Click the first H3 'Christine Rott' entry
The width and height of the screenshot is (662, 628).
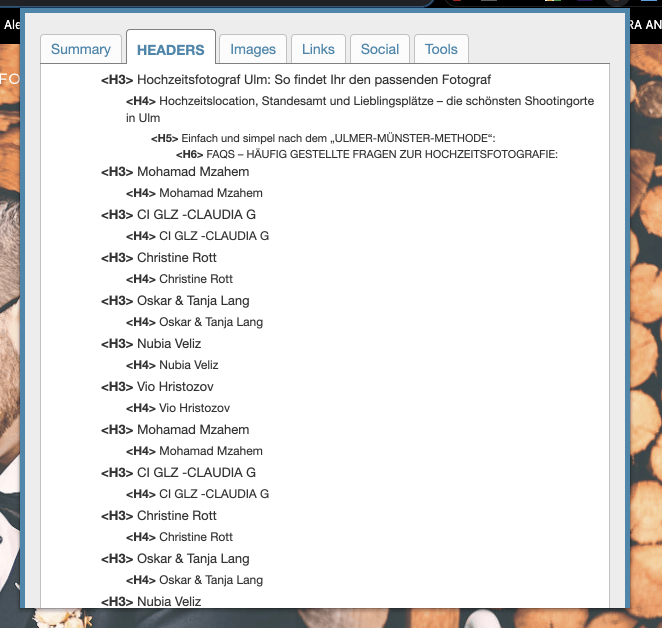pos(159,258)
